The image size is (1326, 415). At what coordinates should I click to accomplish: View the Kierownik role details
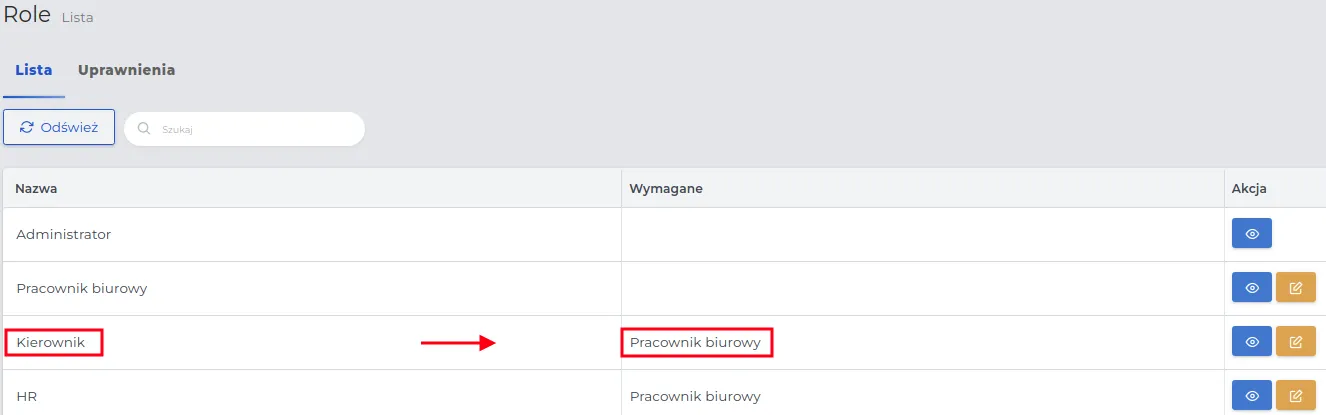click(1251, 342)
